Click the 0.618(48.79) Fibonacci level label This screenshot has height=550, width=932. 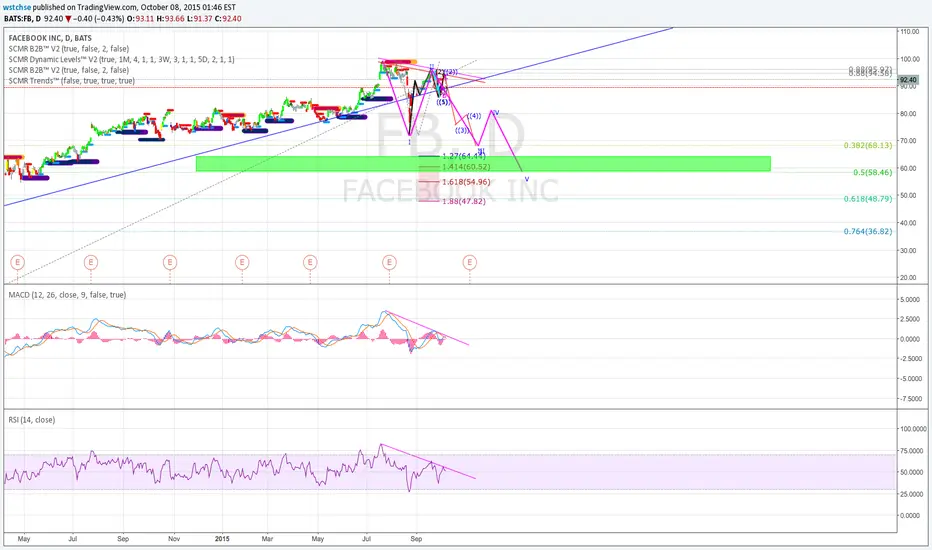click(x=868, y=199)
